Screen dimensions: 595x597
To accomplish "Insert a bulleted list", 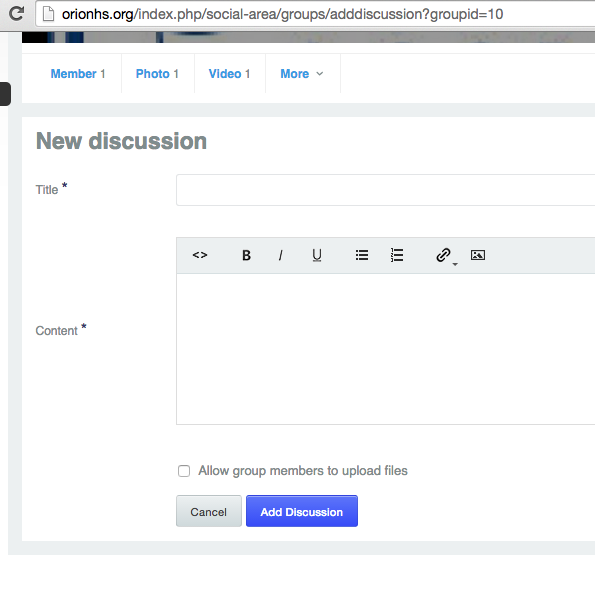I will 362,255.
